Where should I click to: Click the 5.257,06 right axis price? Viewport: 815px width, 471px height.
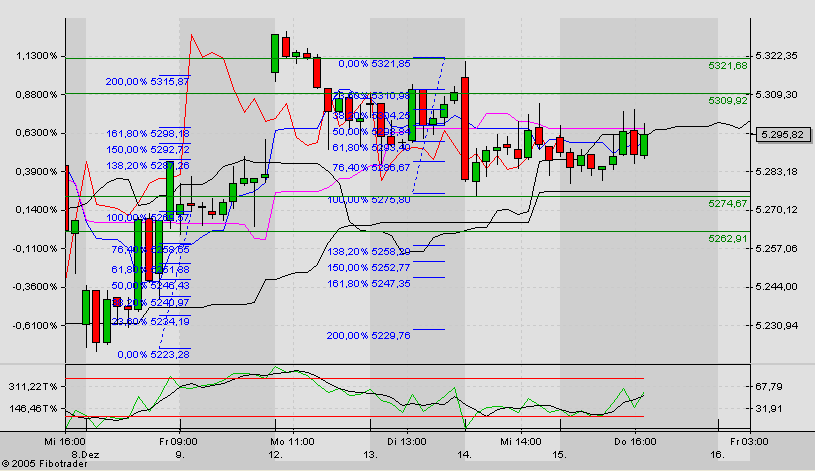(776, 248)
